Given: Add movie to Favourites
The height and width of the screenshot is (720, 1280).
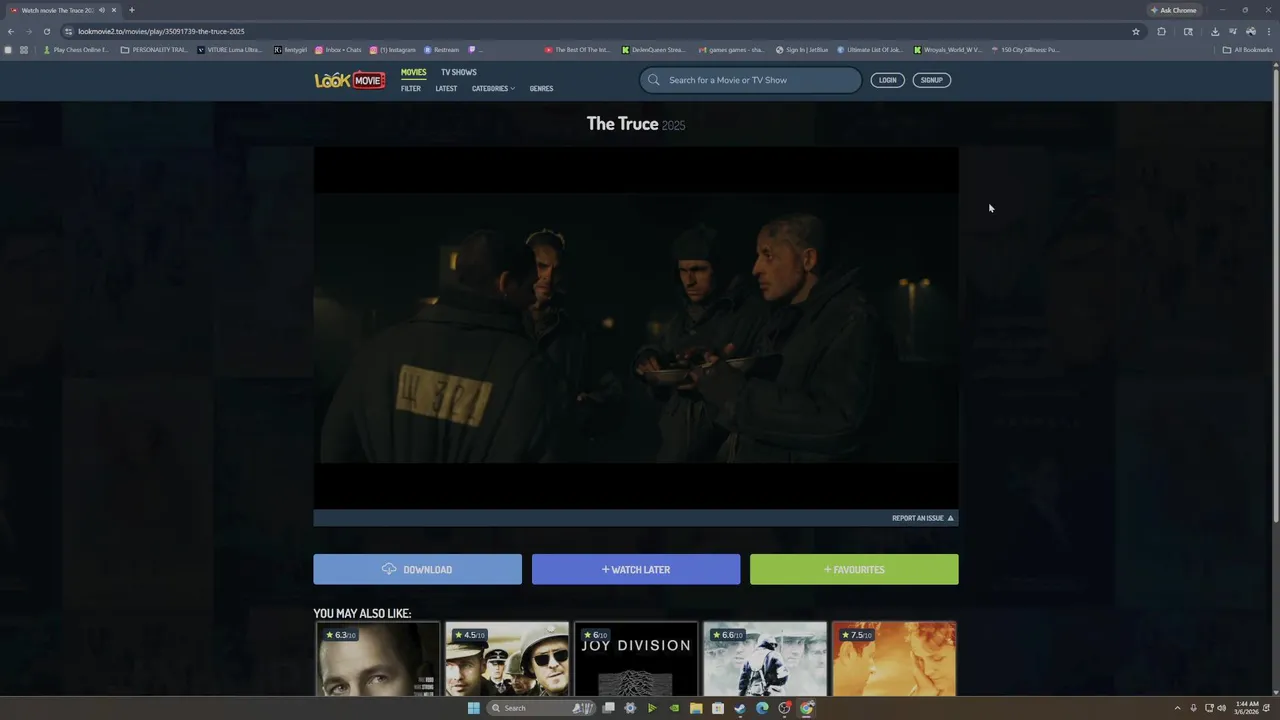Looking at the screenshot, I should 854,569.
